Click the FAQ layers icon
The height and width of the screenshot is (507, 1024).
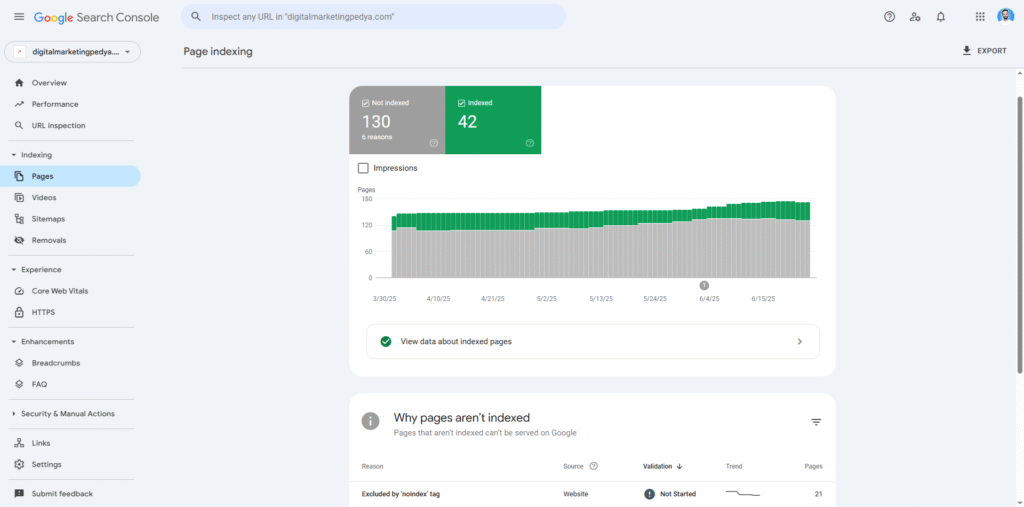pos(19,384)
